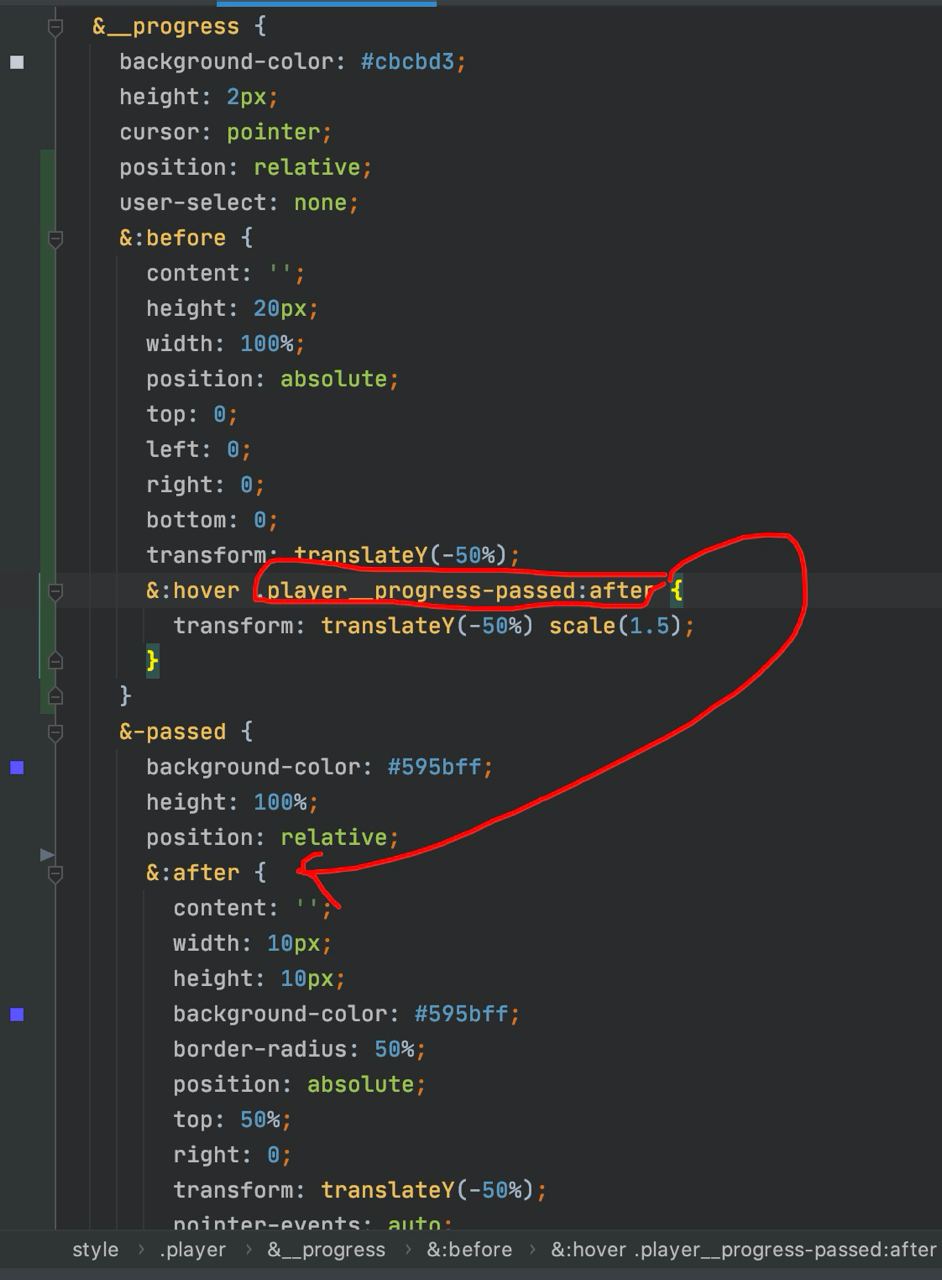The image size is (942, 1280).
Task: Click the '&-passed {' selector text
Action: 186,732
